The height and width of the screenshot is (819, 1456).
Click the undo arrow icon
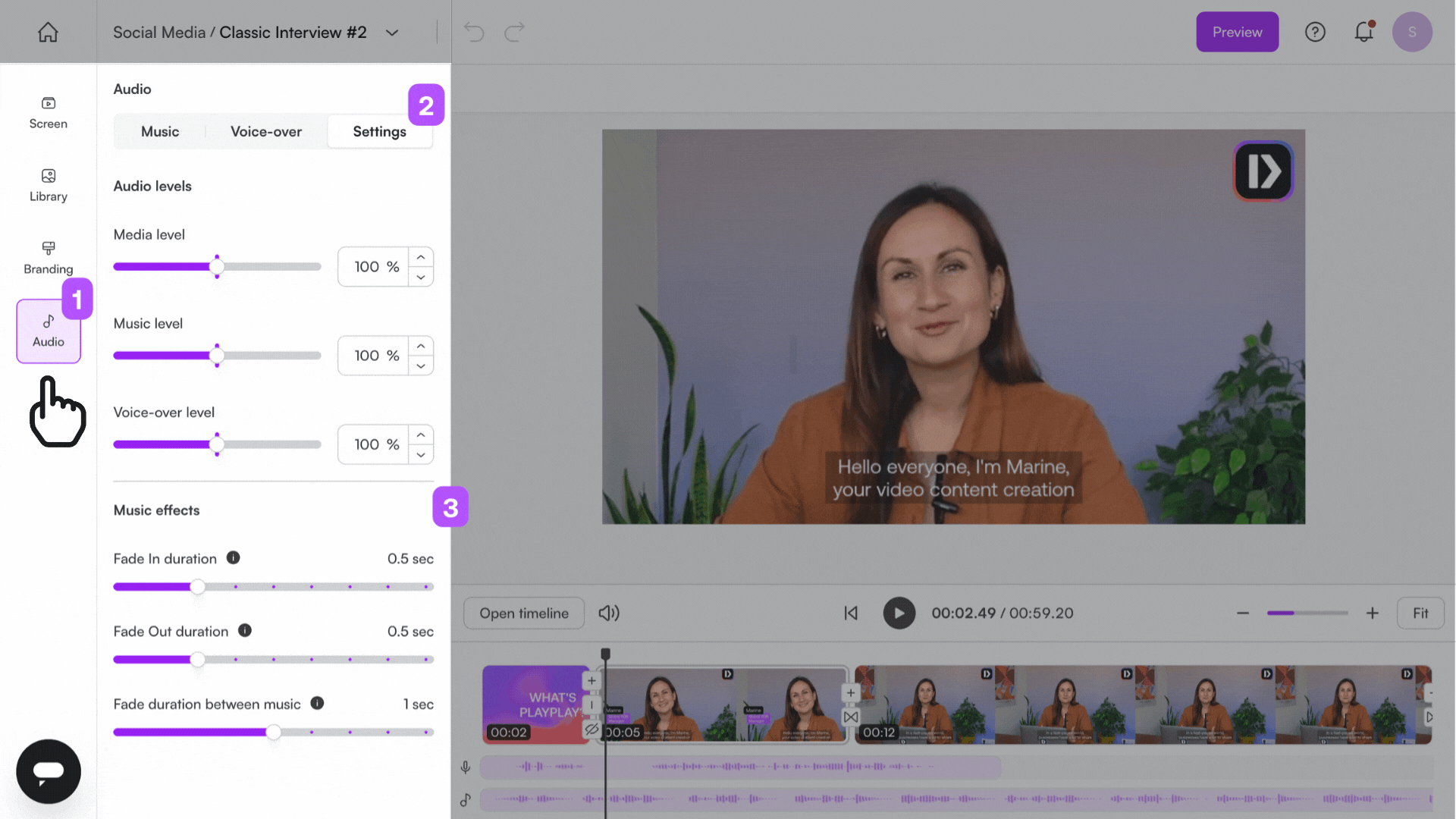click(474, 32)
